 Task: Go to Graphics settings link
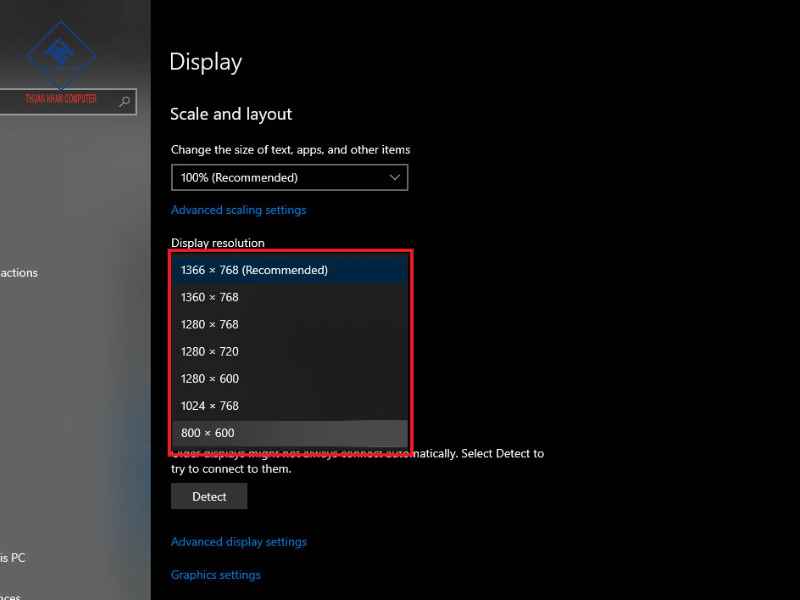(216, 575)
